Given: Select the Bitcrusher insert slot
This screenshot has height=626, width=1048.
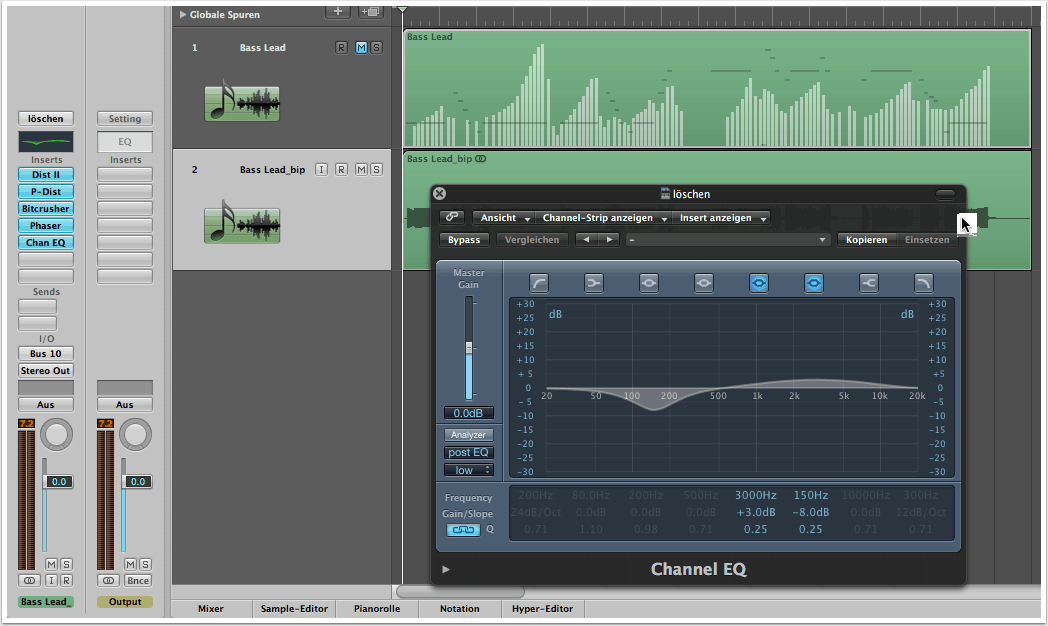Looking at the screenshot, I should point(46,209).
